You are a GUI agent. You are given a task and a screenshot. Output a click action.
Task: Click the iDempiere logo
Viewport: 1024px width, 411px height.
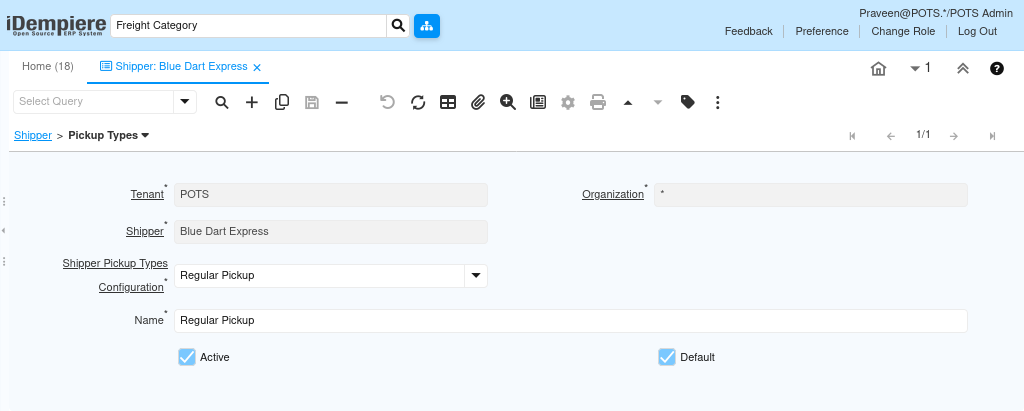point(56,25)
